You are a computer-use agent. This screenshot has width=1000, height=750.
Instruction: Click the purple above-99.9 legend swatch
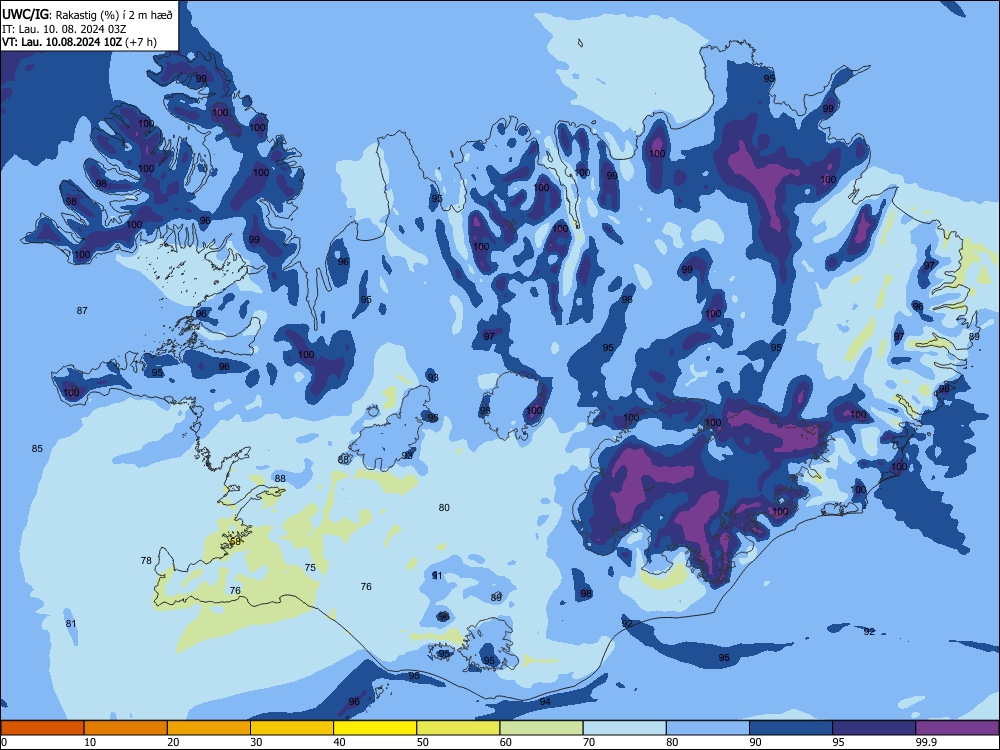pos(957,728)
